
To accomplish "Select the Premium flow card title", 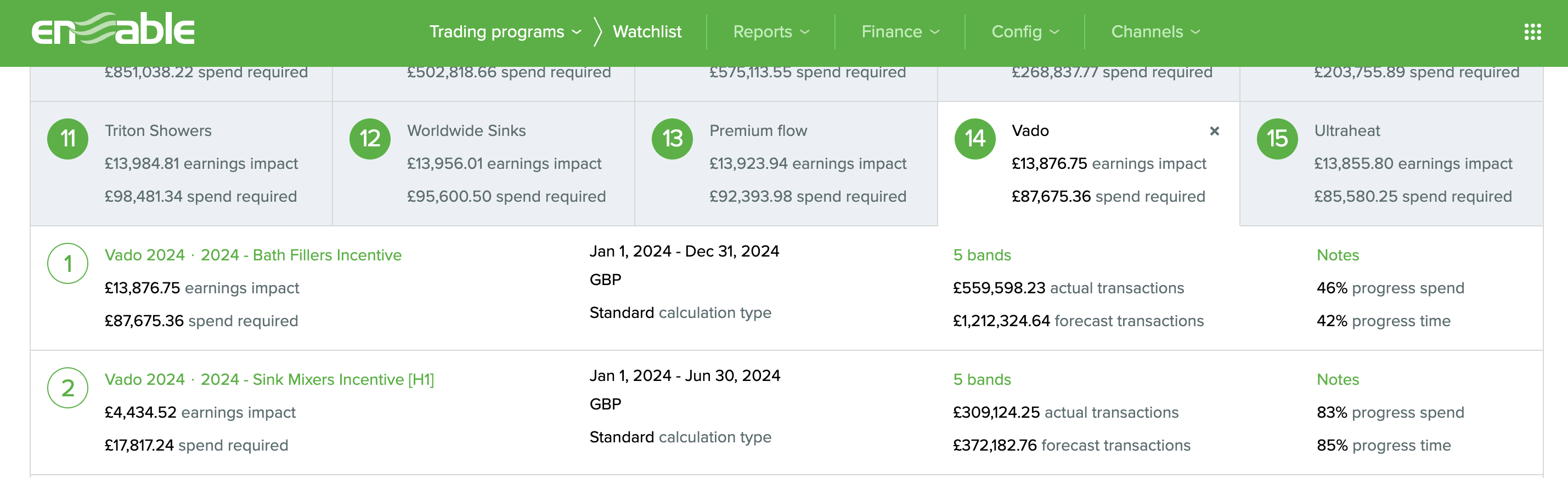I will pyautogui.click(x=758, y=131).
